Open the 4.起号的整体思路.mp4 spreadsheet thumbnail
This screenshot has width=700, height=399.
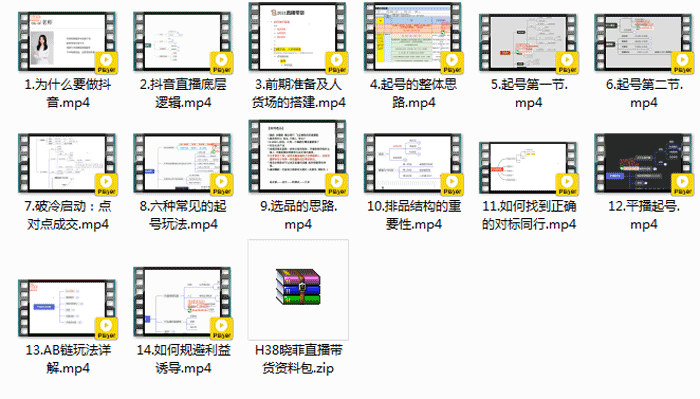click(413, 37)
